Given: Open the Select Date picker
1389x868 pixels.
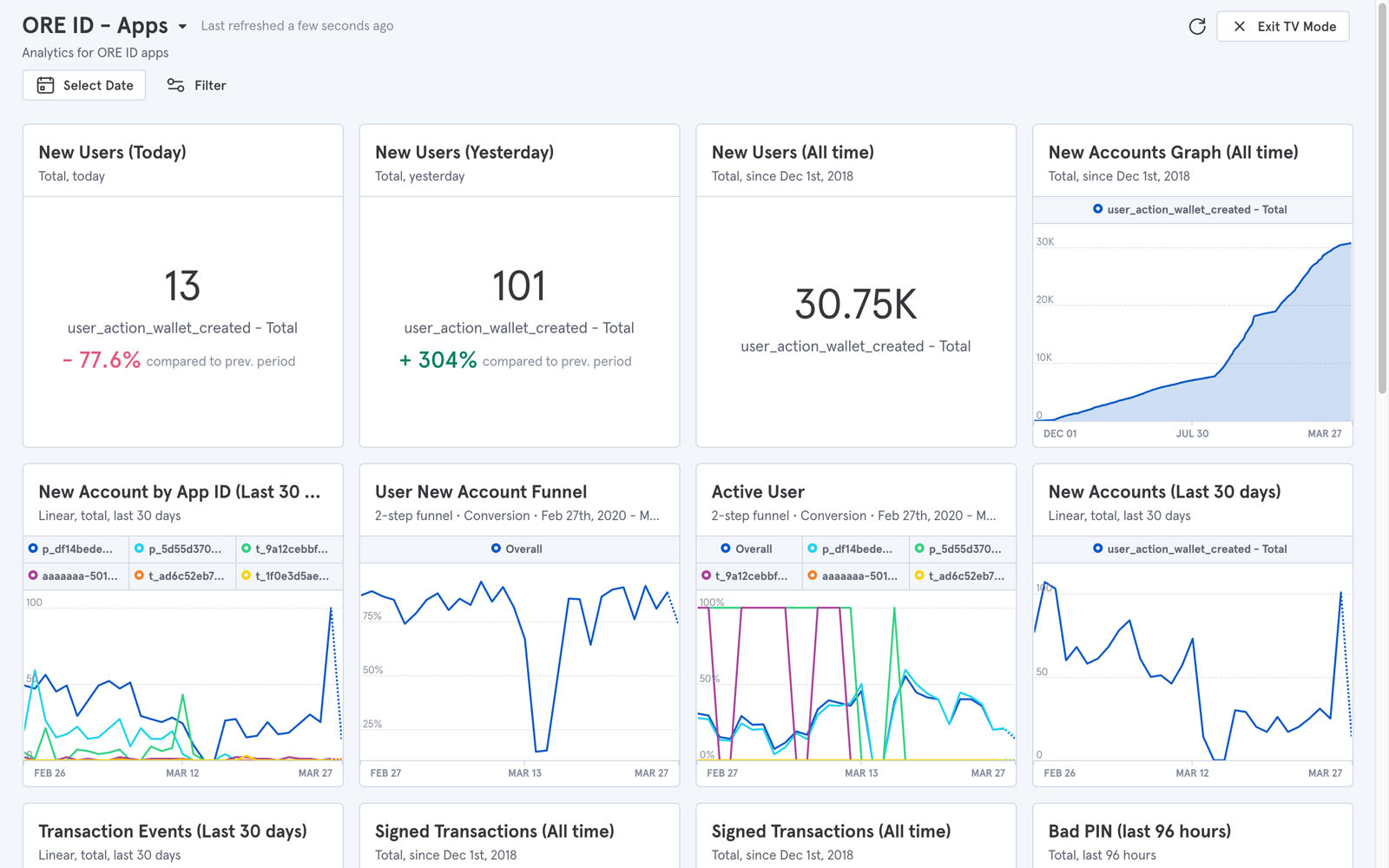Looking at the screenshot, I should coord(84,85).
